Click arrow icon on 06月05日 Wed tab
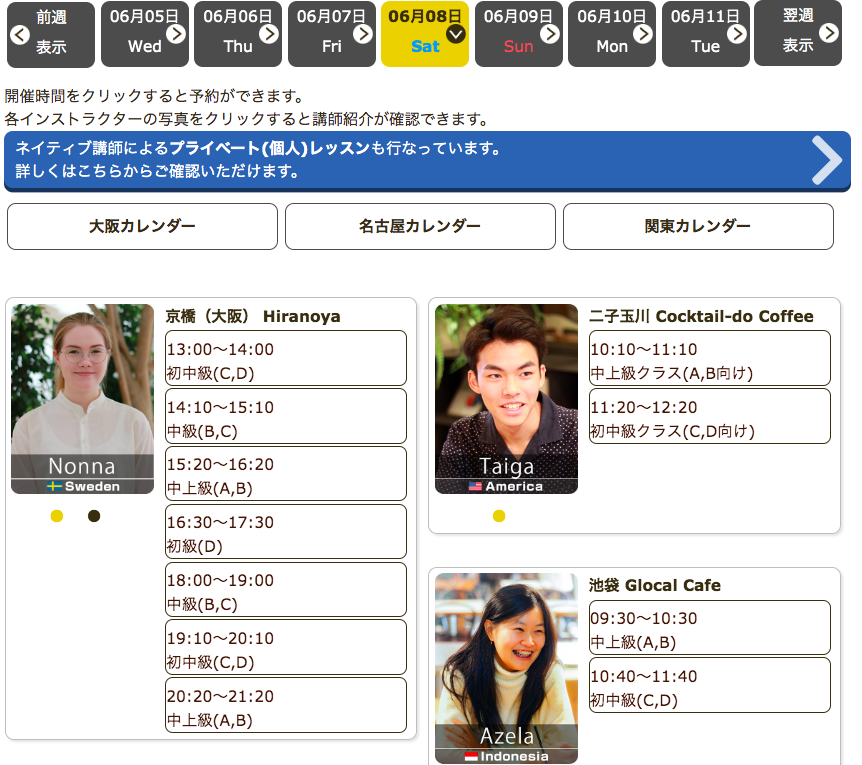 [x=176, y=34]
